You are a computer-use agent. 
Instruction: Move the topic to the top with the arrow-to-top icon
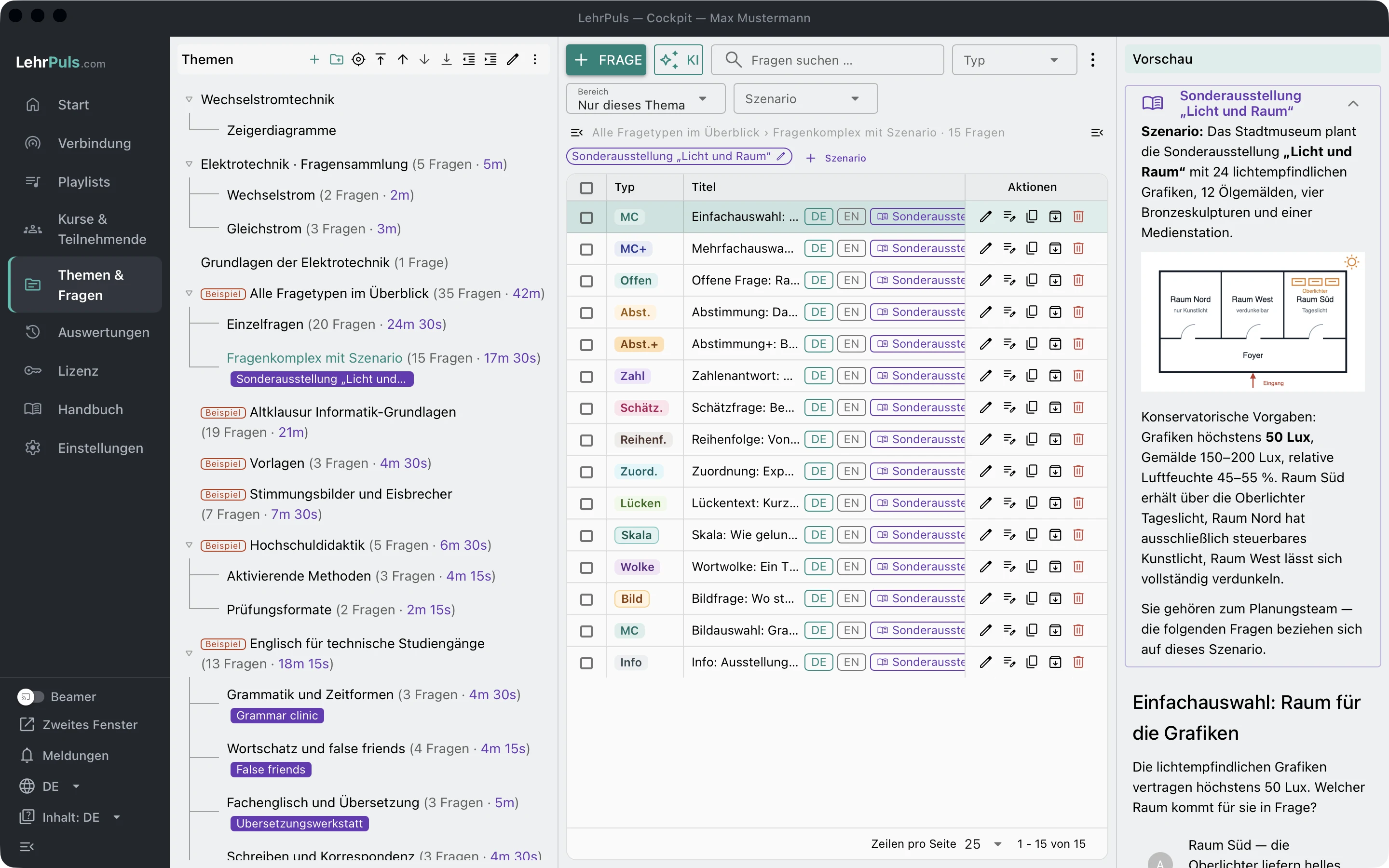(x=381, y=60)
